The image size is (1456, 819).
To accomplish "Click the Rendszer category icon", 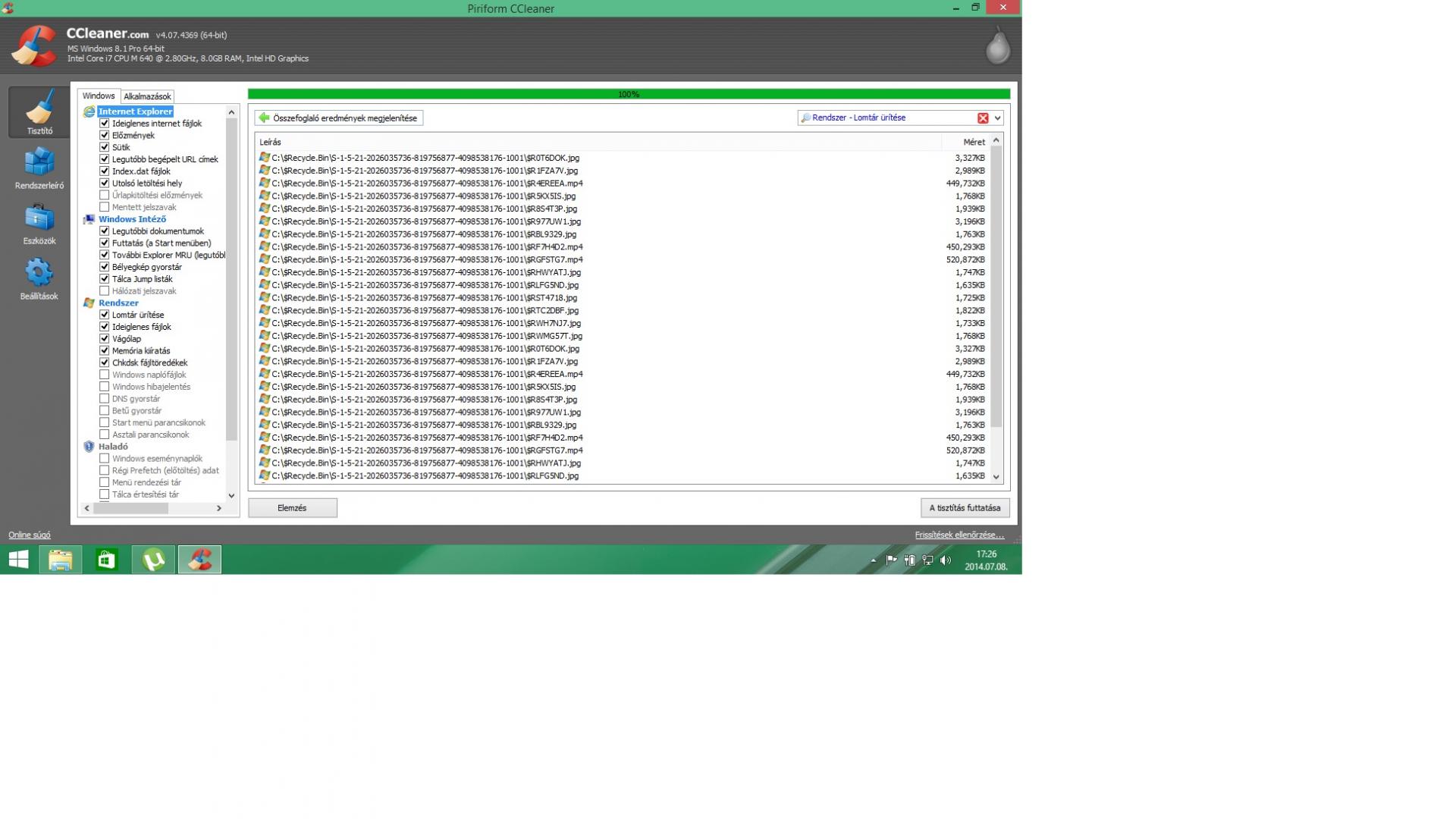I will click(x=89, y=303).
